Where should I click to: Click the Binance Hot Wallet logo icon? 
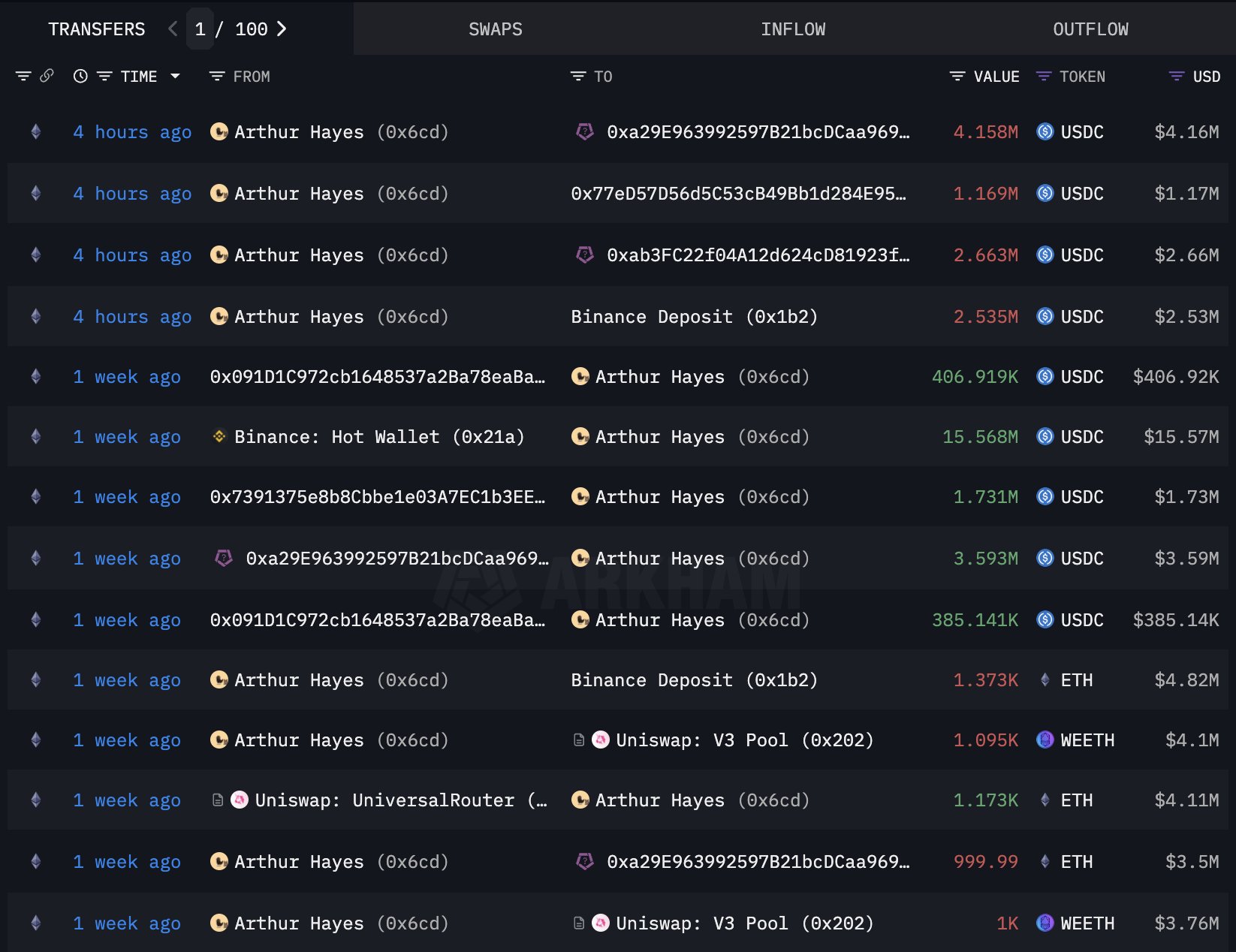219,436
